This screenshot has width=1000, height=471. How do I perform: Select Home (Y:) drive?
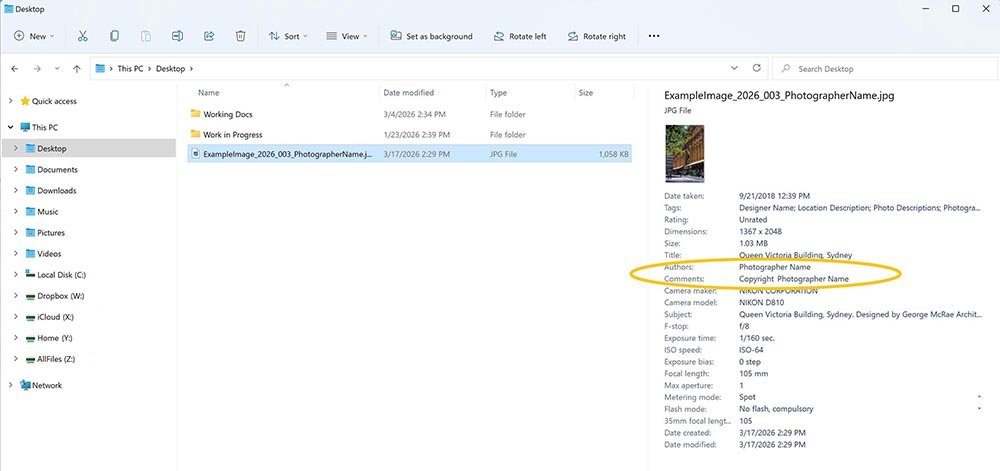(55, 338)
